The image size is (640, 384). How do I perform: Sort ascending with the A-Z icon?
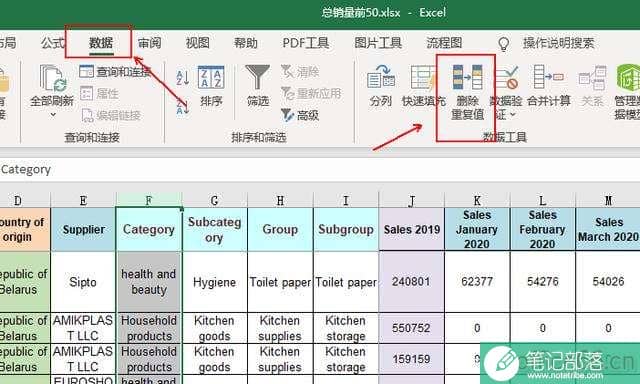coord(182,77)
